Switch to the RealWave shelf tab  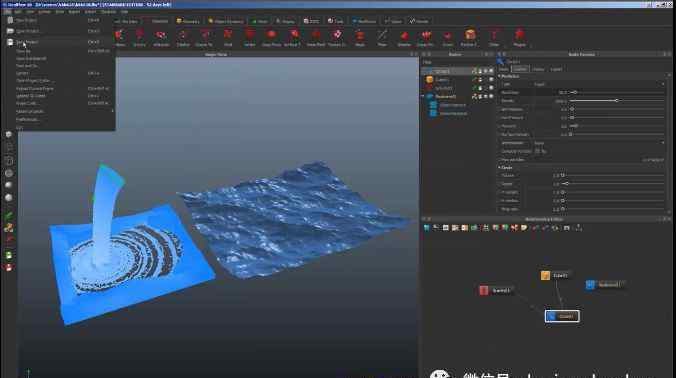(x=364, y=21)
